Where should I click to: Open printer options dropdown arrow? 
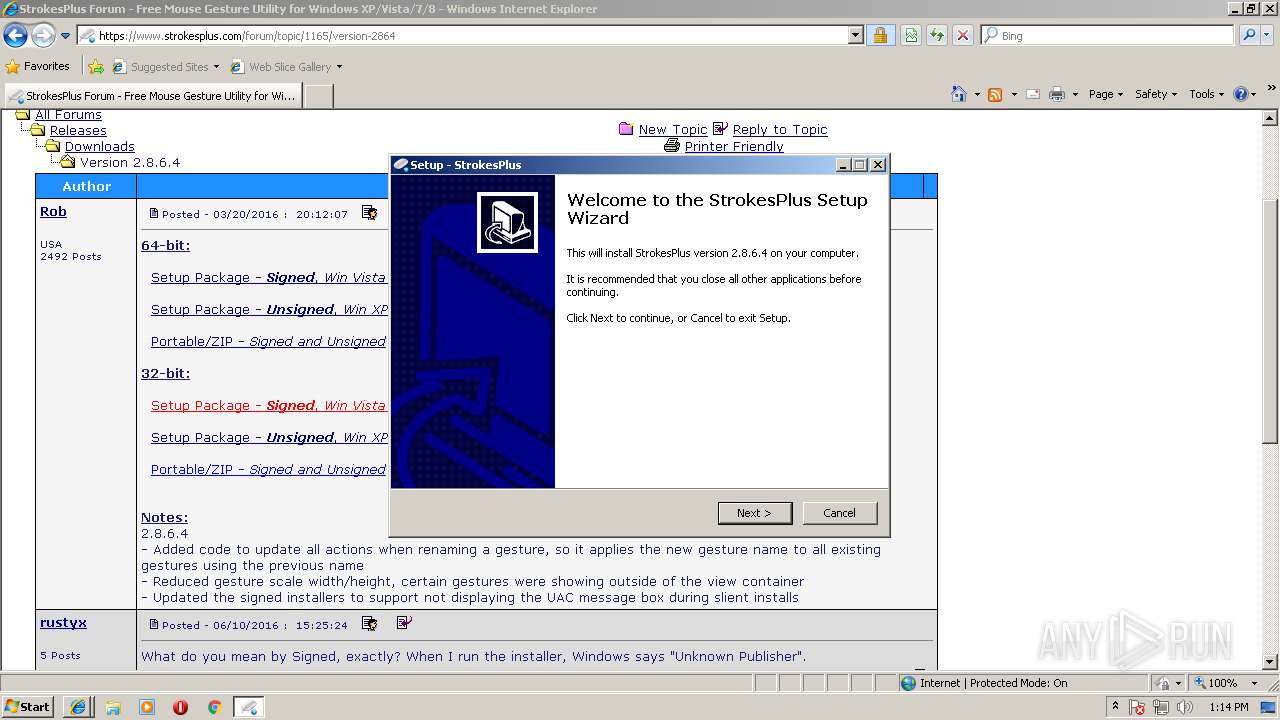pyautogui.click(x=1075, y=94)
